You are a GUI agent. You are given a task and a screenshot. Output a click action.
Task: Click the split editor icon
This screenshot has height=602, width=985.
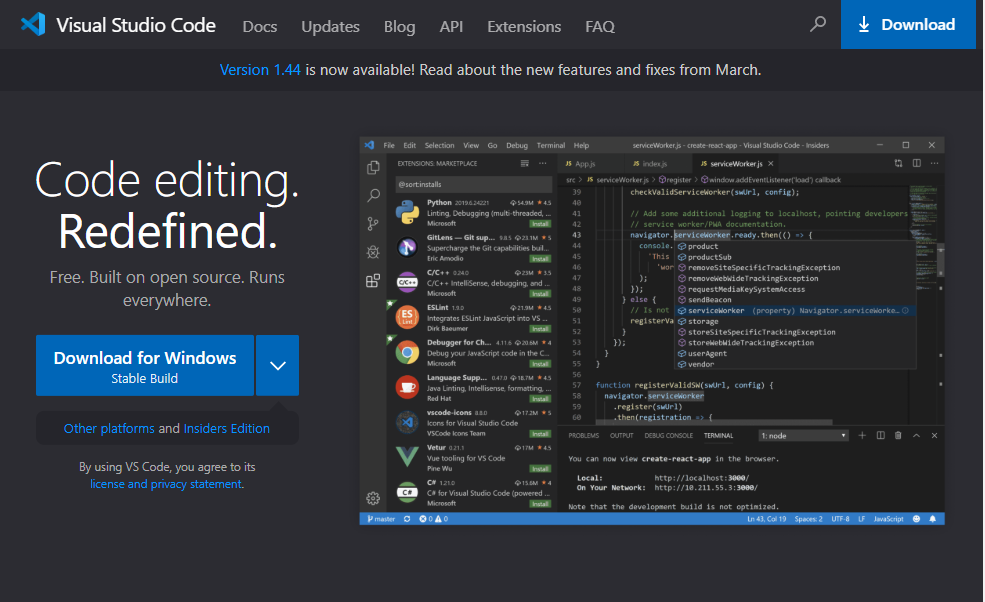tap(917, 163)
